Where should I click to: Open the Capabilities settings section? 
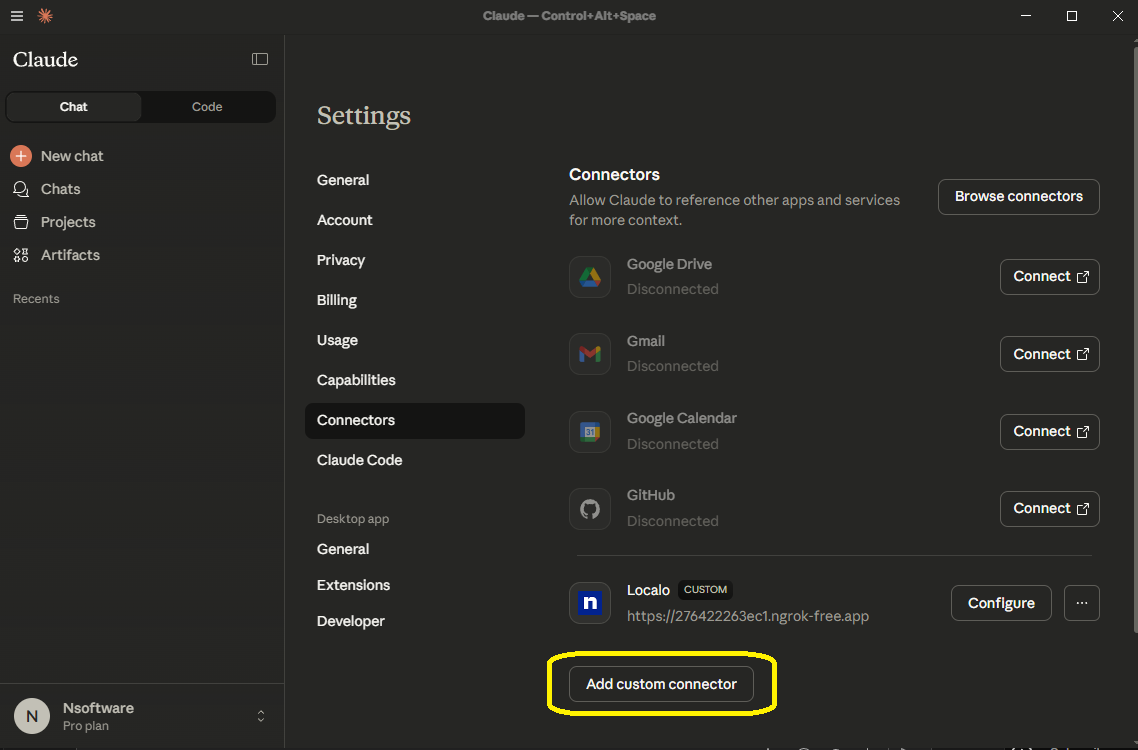click(x=356, y=380)
